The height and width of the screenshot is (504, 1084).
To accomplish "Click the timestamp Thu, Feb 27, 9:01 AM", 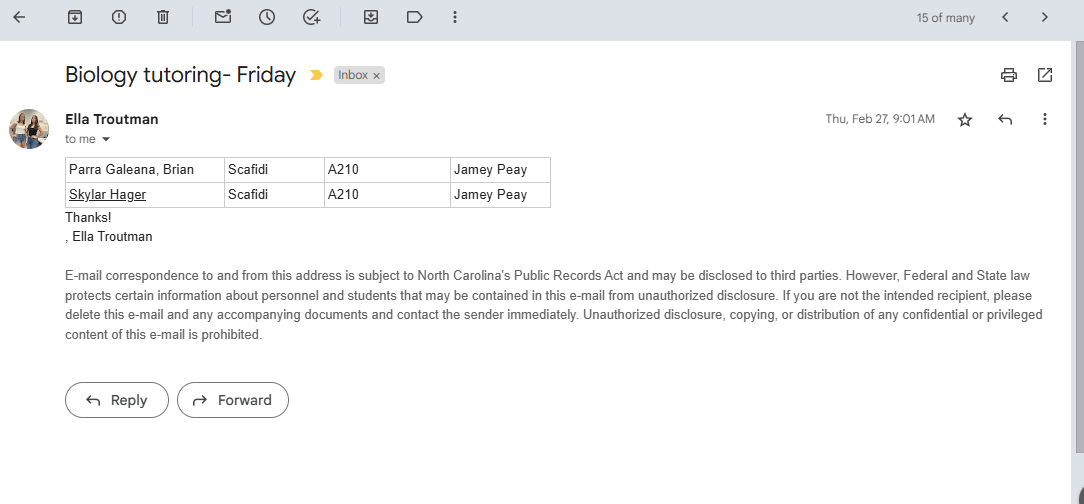I will click(x=880, y=119).
